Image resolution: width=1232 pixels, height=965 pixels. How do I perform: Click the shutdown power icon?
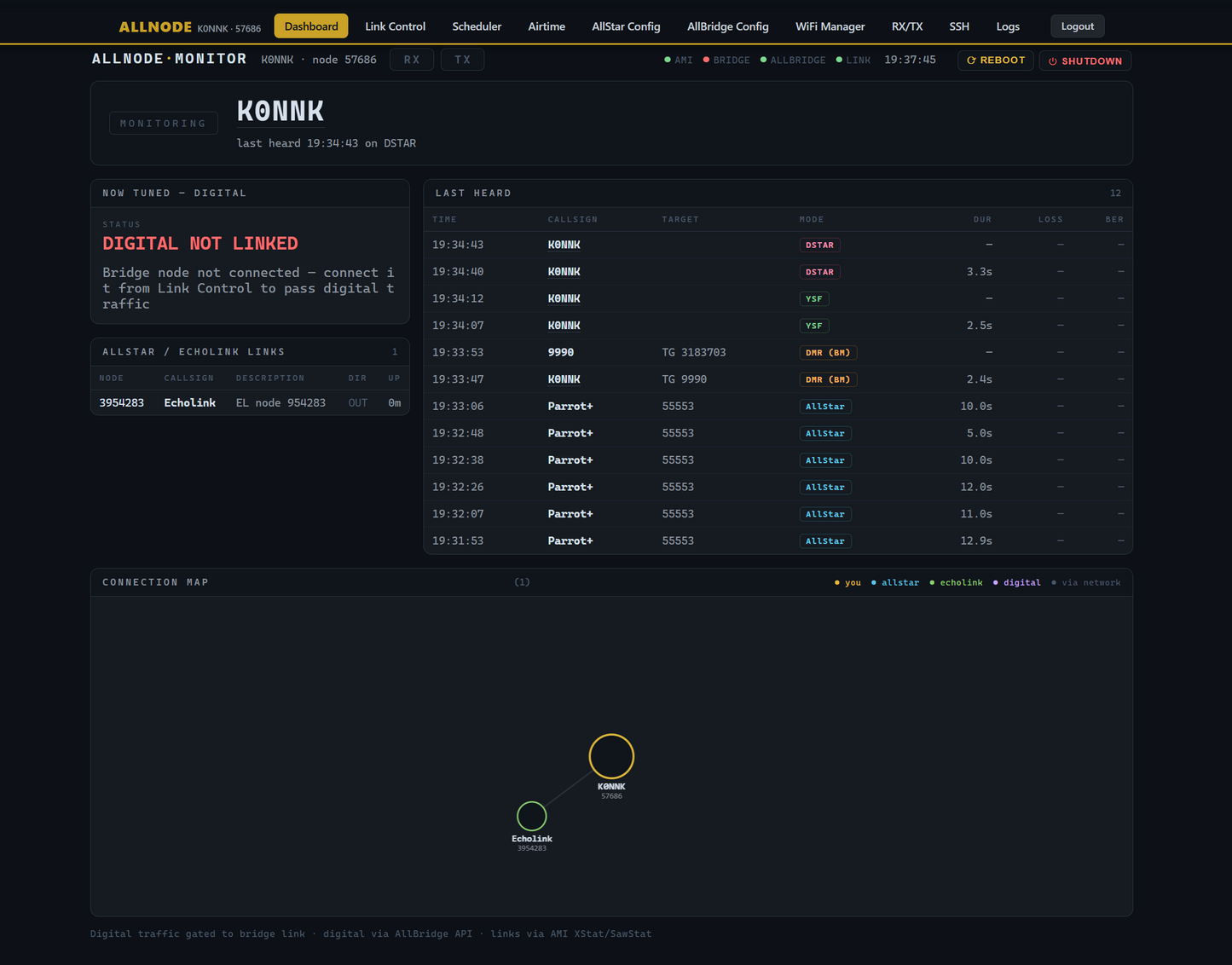[1053, 61]
